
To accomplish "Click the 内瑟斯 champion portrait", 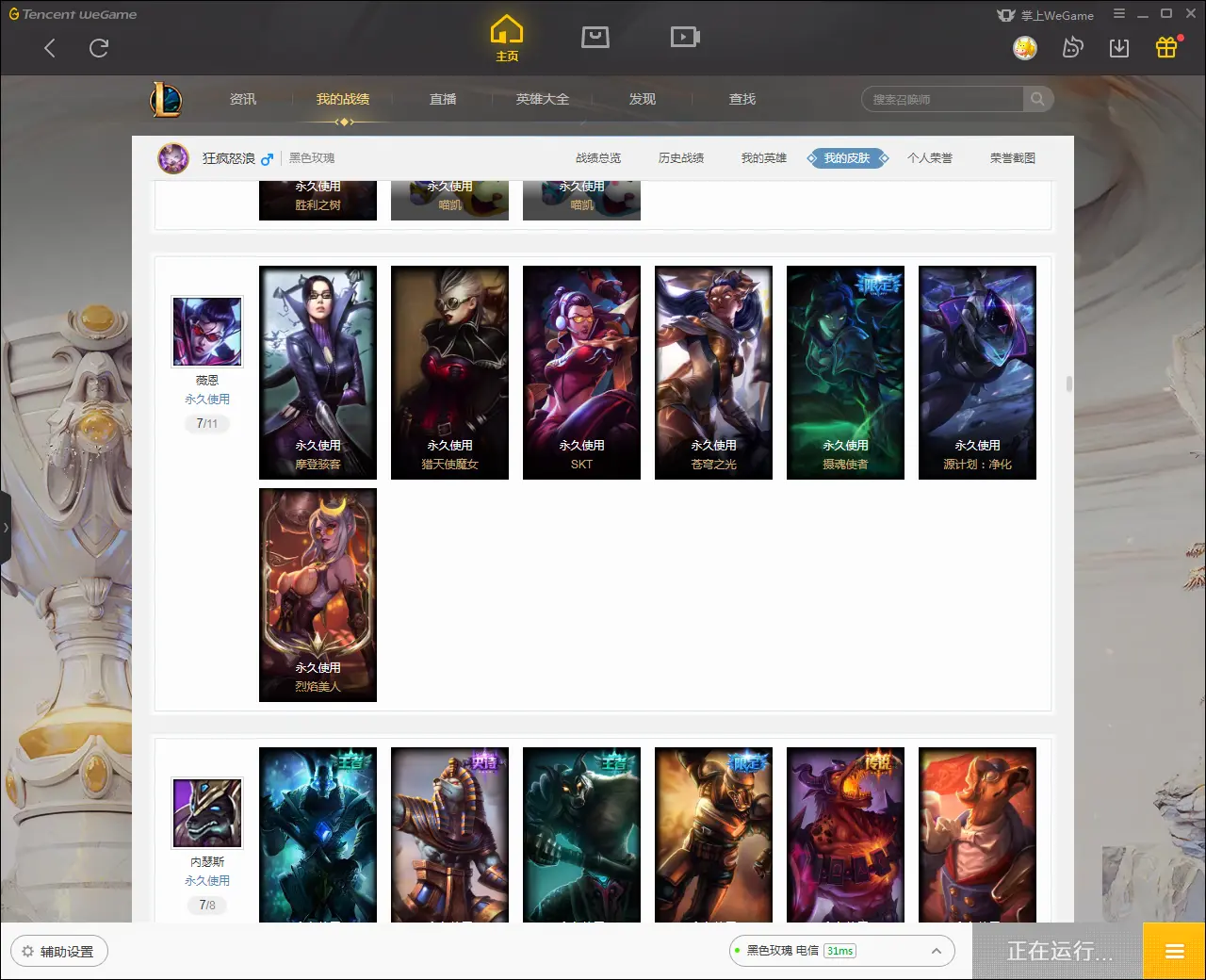I will click(207, 813).
